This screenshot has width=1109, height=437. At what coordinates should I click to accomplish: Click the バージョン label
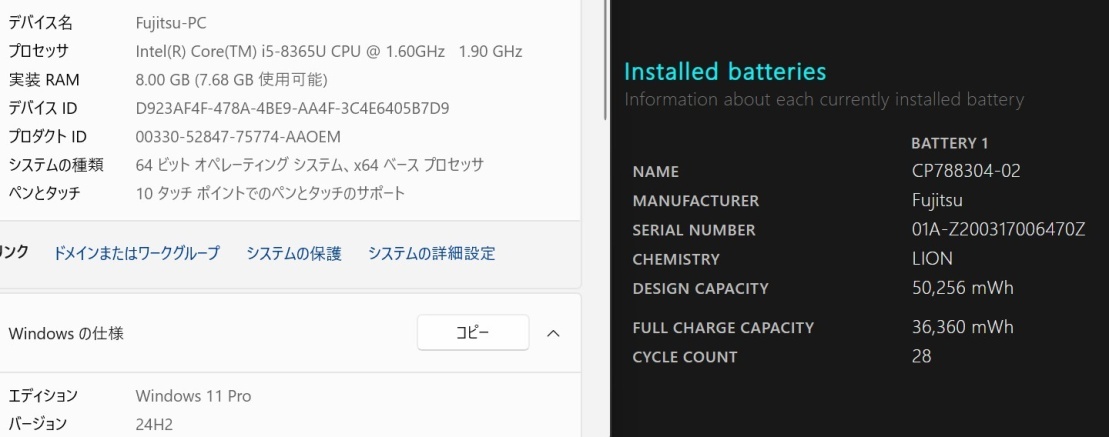pos(37,424)
